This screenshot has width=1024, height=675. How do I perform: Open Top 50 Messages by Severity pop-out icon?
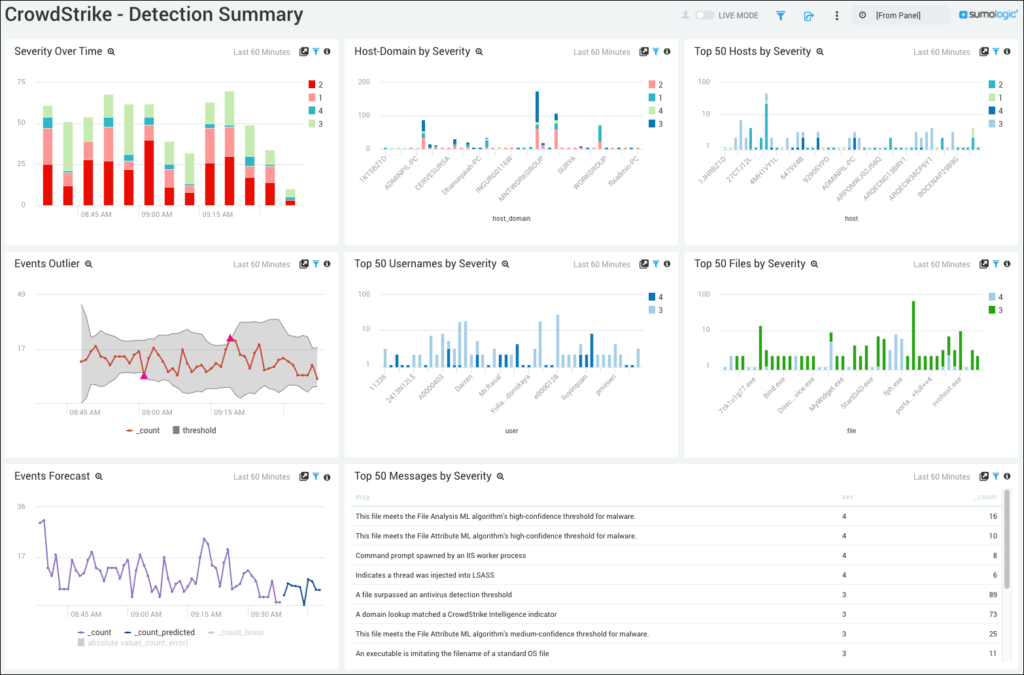tap(984, 477)
